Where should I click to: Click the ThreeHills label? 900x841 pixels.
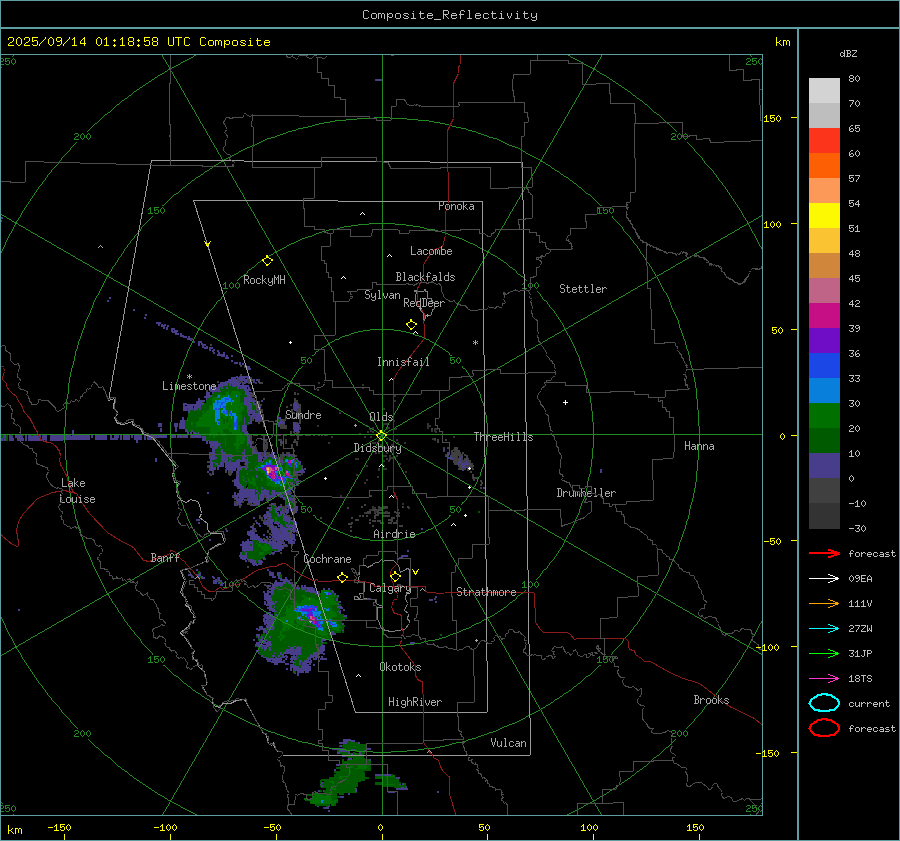(503, 437)
